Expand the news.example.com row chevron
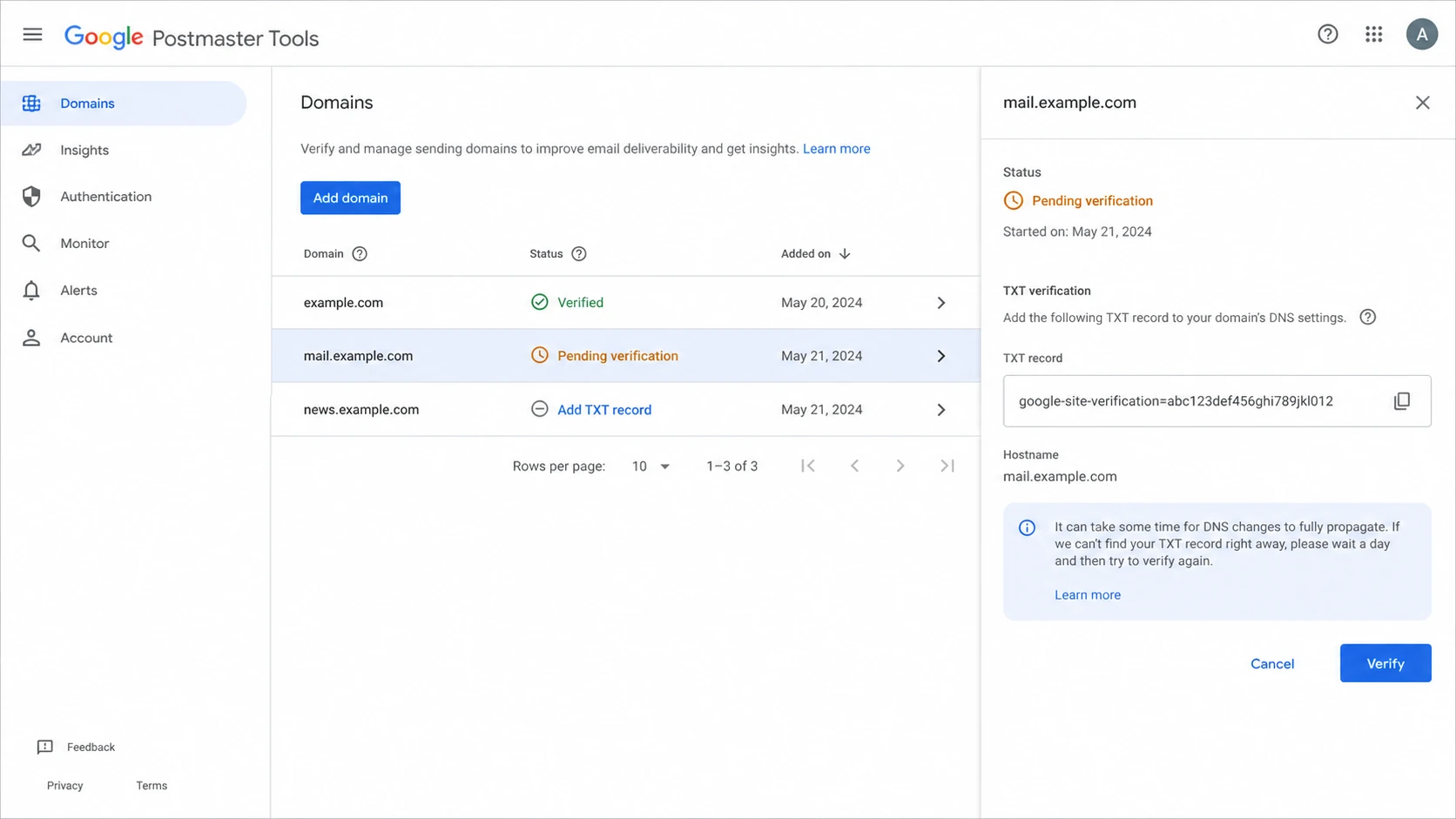The width and height of the screenshot is (1456, 819). click(941, 410)
